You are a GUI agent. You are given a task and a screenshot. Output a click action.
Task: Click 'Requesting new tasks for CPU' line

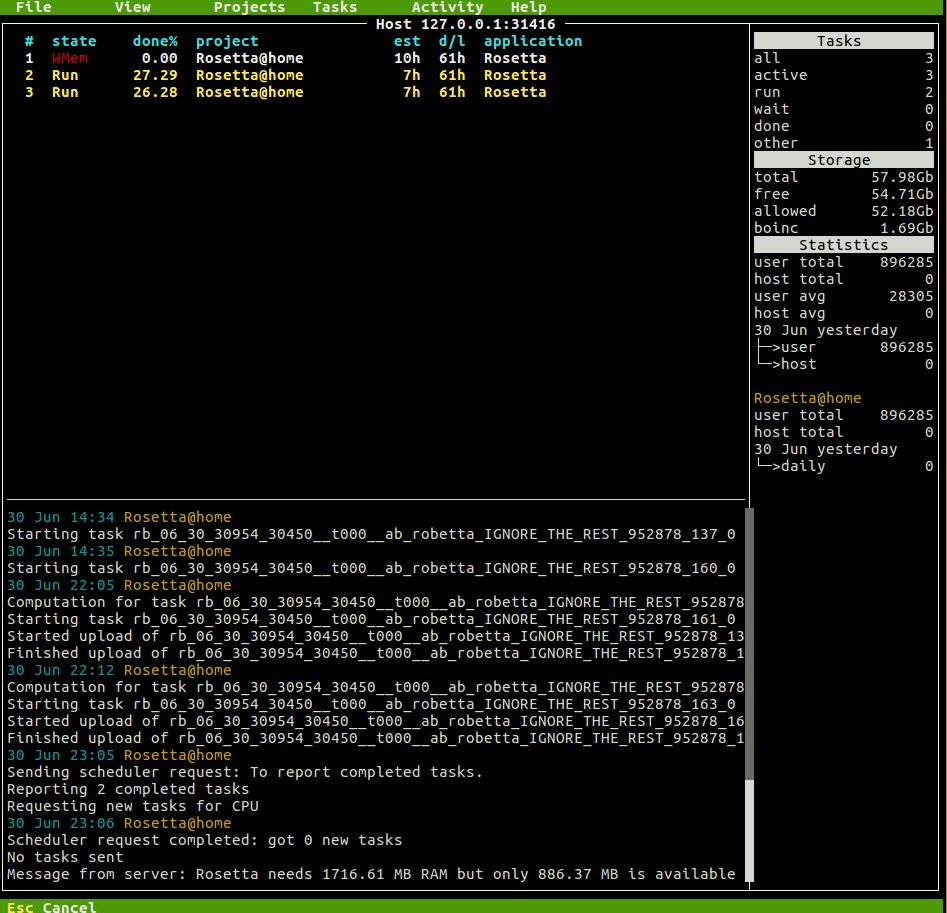132,806
